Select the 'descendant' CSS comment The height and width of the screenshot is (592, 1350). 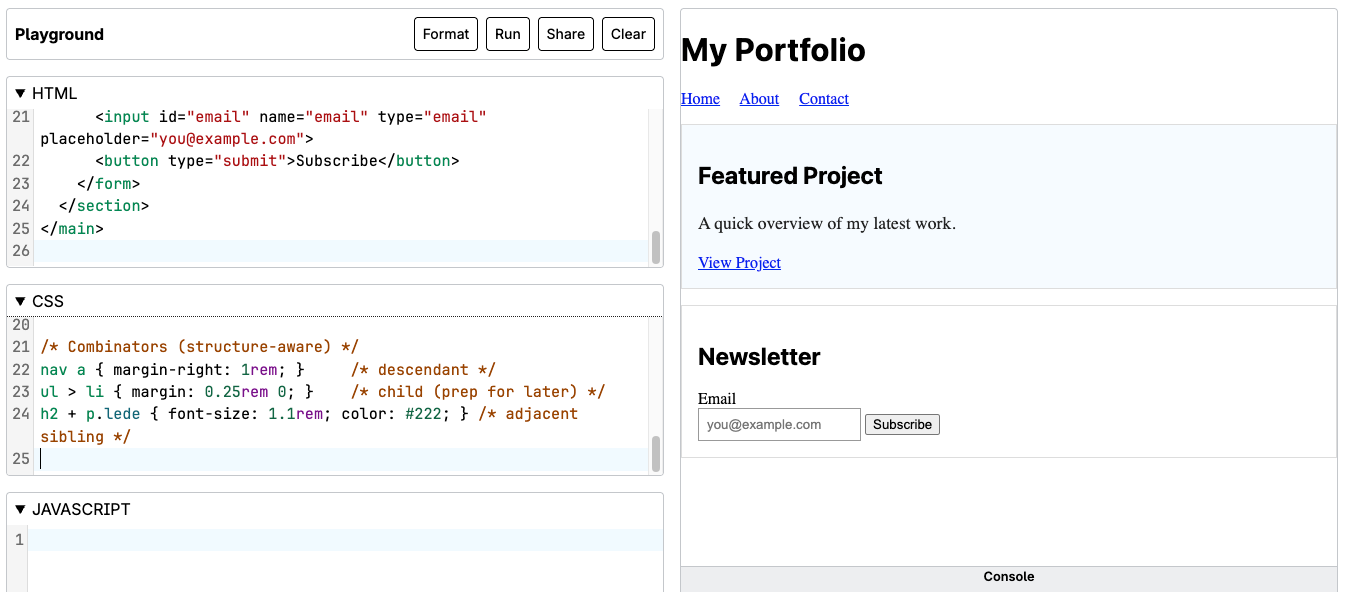click(x=423, y=369)
